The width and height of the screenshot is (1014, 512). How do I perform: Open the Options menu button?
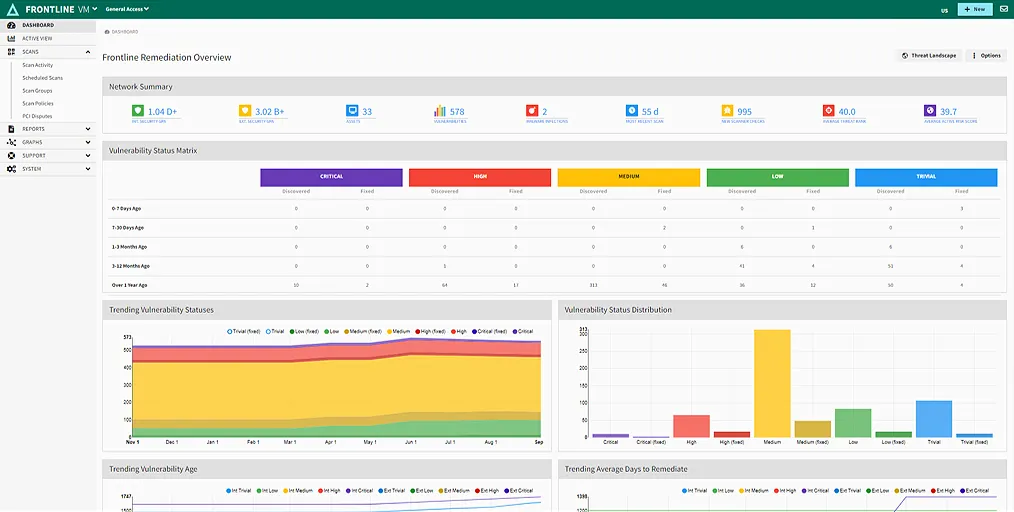coord(986,56)
